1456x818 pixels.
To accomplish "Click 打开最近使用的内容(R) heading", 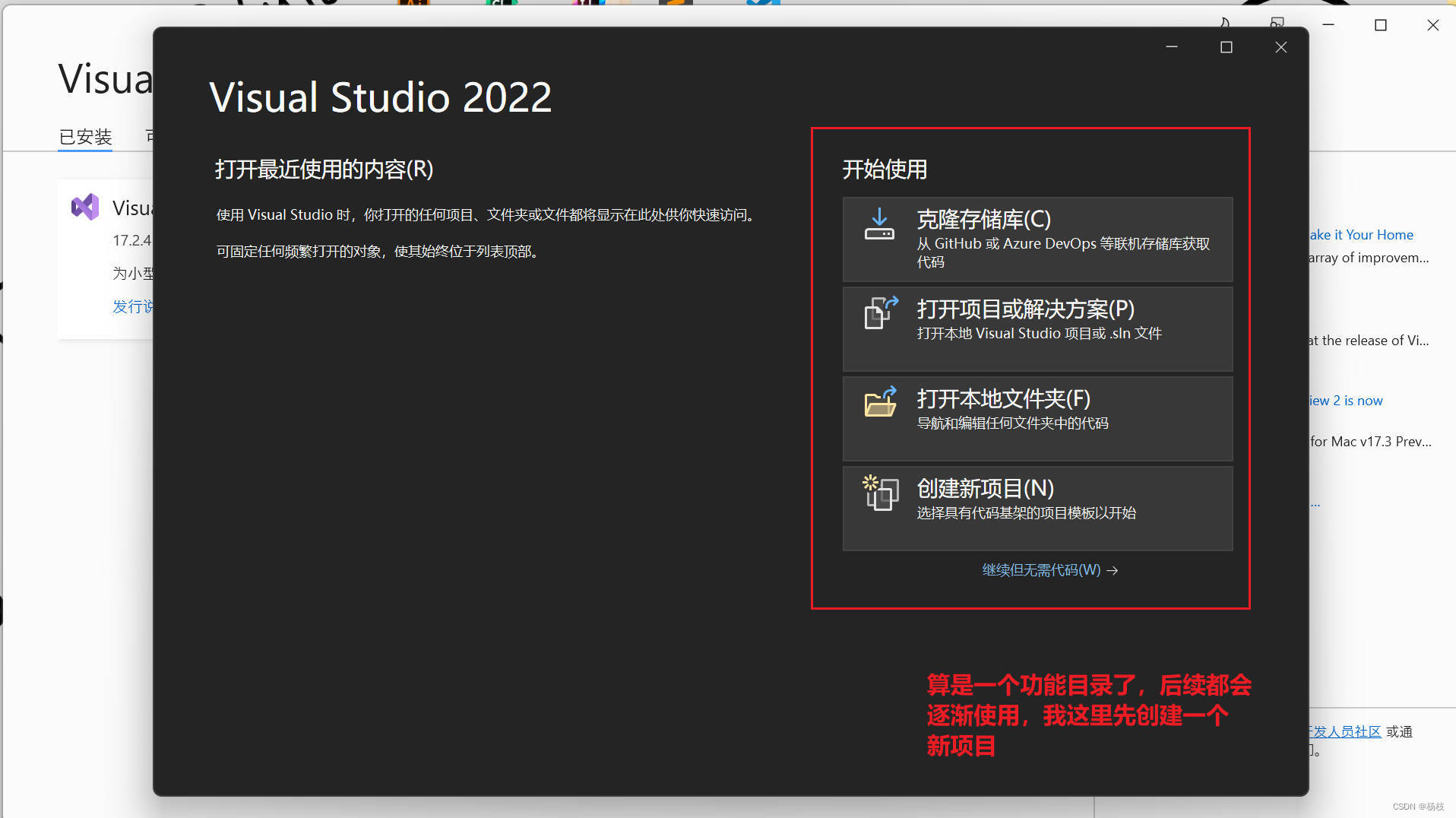I will pos(324,170).
